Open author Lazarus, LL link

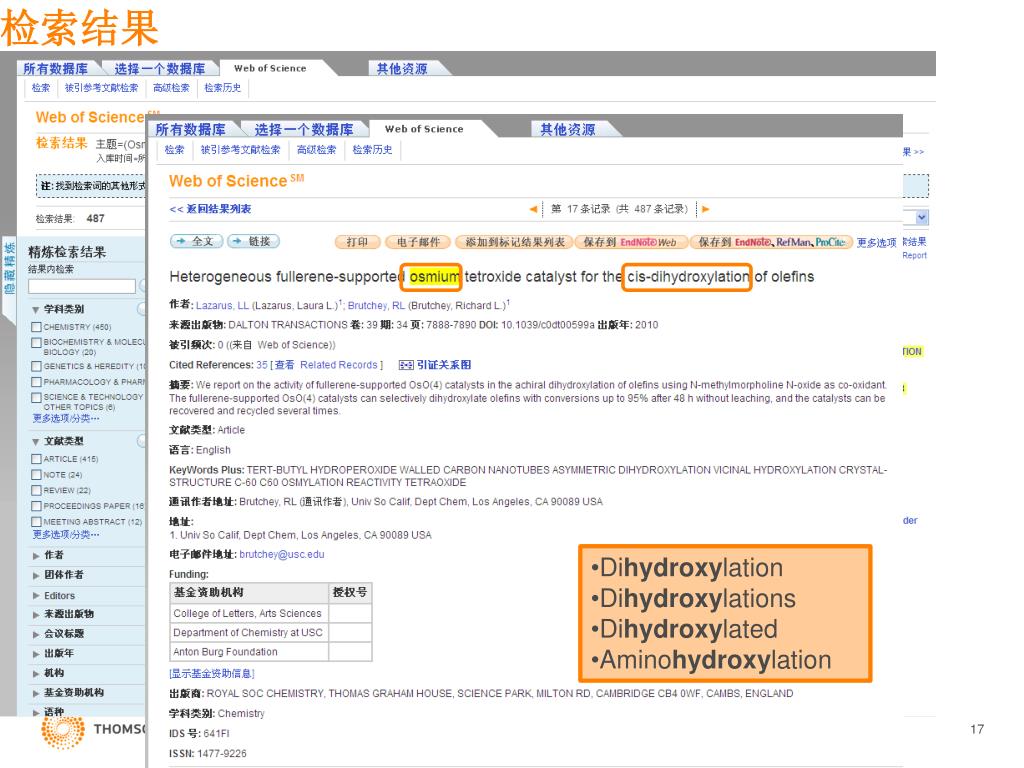(222, 306)
